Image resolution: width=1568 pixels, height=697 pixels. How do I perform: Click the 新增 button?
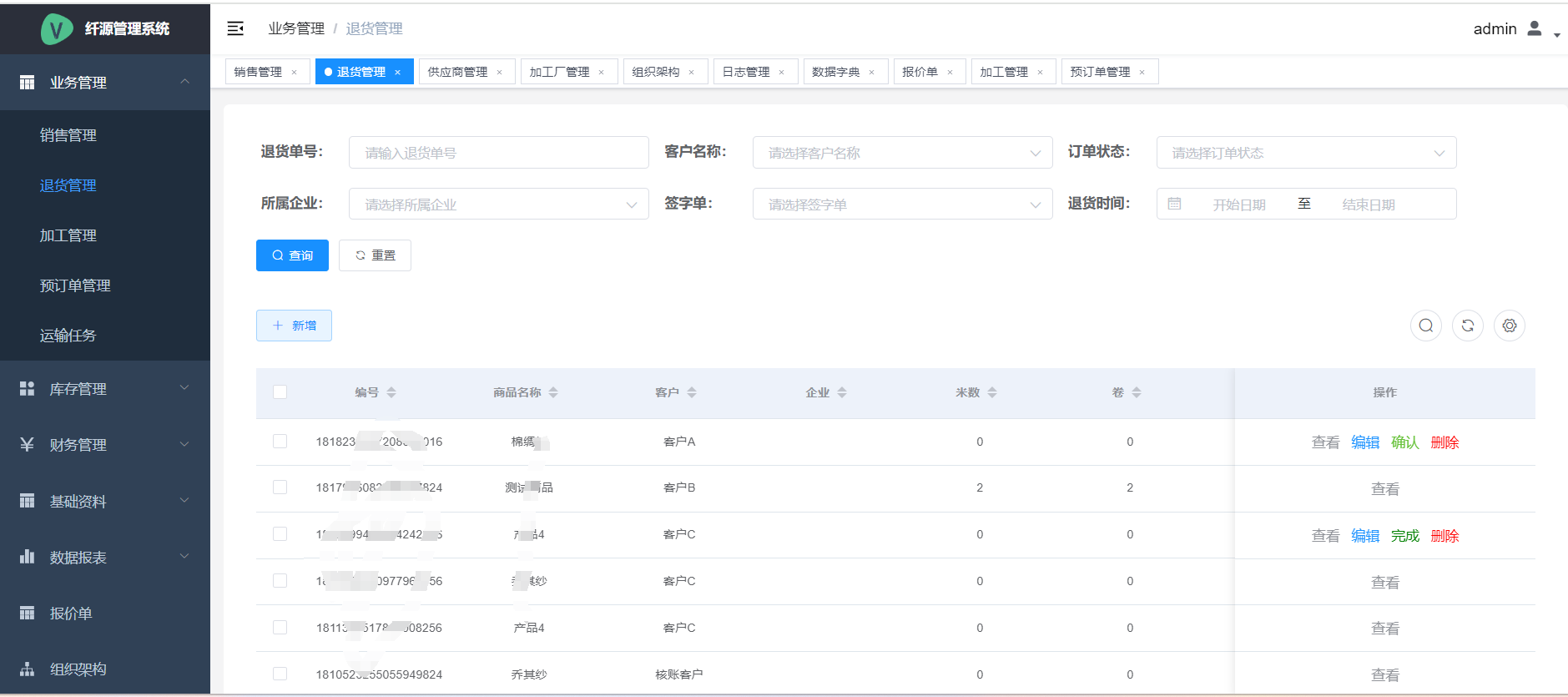point(294,326)
